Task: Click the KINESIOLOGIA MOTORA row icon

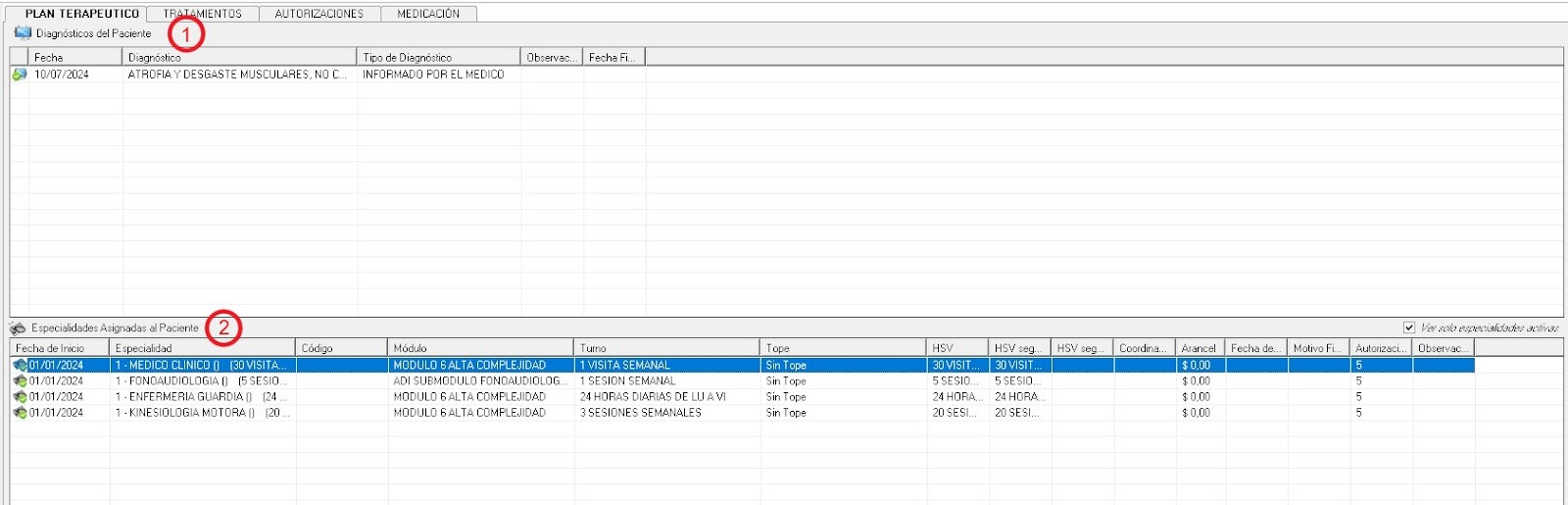Action: [x=20, y=413]
